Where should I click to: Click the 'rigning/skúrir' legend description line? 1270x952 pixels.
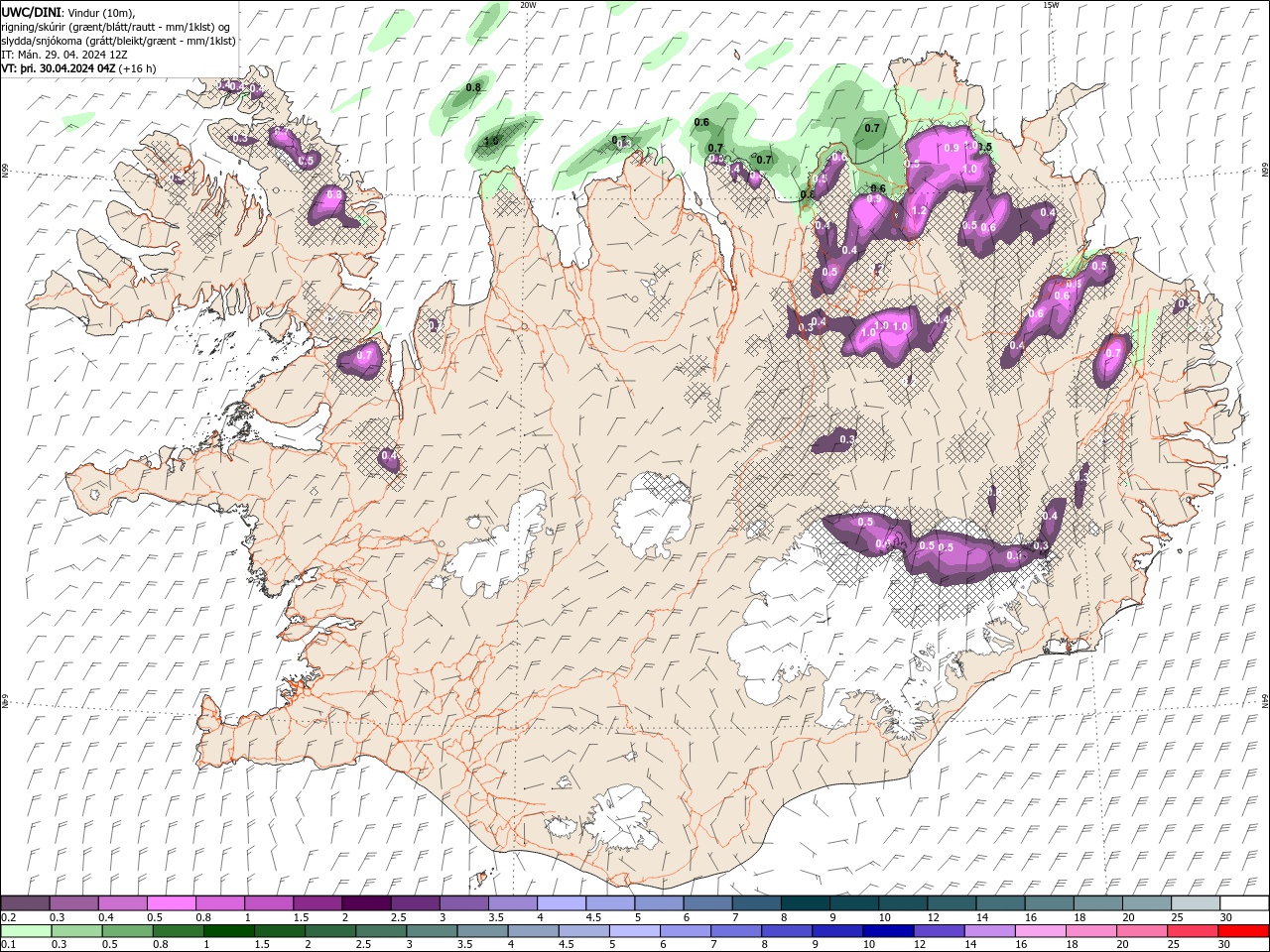(x=116, y=27)
